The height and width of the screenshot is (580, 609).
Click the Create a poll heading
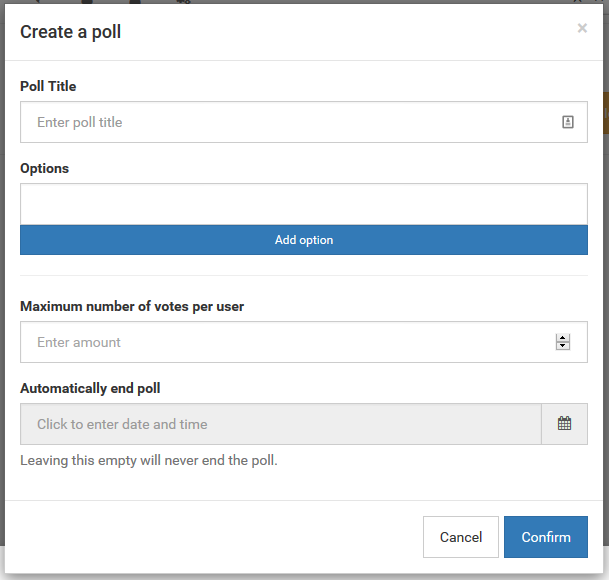point(71,32)
